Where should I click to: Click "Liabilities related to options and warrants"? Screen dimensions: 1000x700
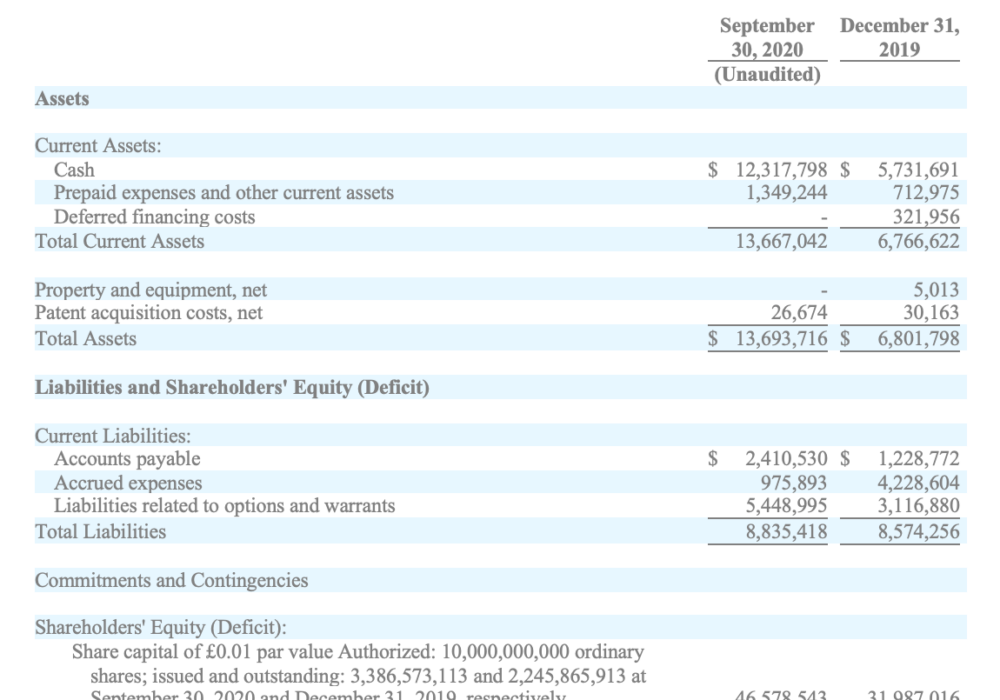(224, 506)
